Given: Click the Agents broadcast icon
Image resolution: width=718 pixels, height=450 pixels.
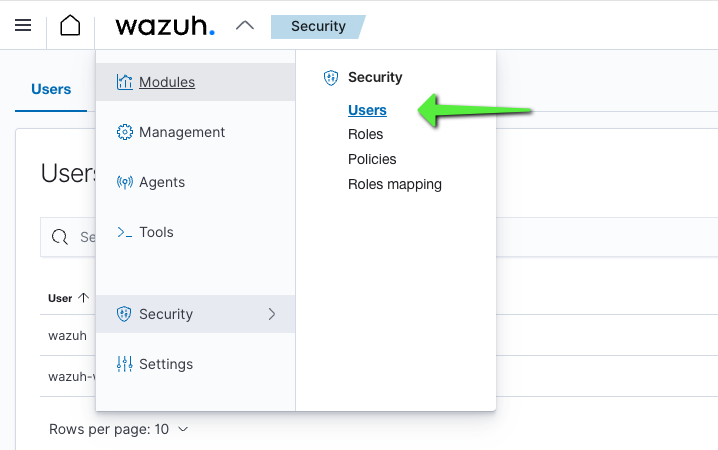Looking at the screenshot, I should pos(125,182).
